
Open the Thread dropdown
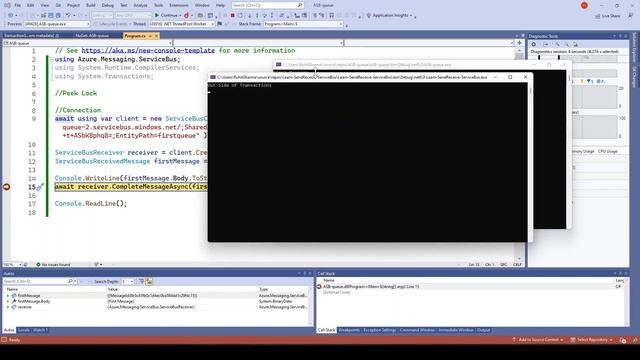[x=212, y=24]
